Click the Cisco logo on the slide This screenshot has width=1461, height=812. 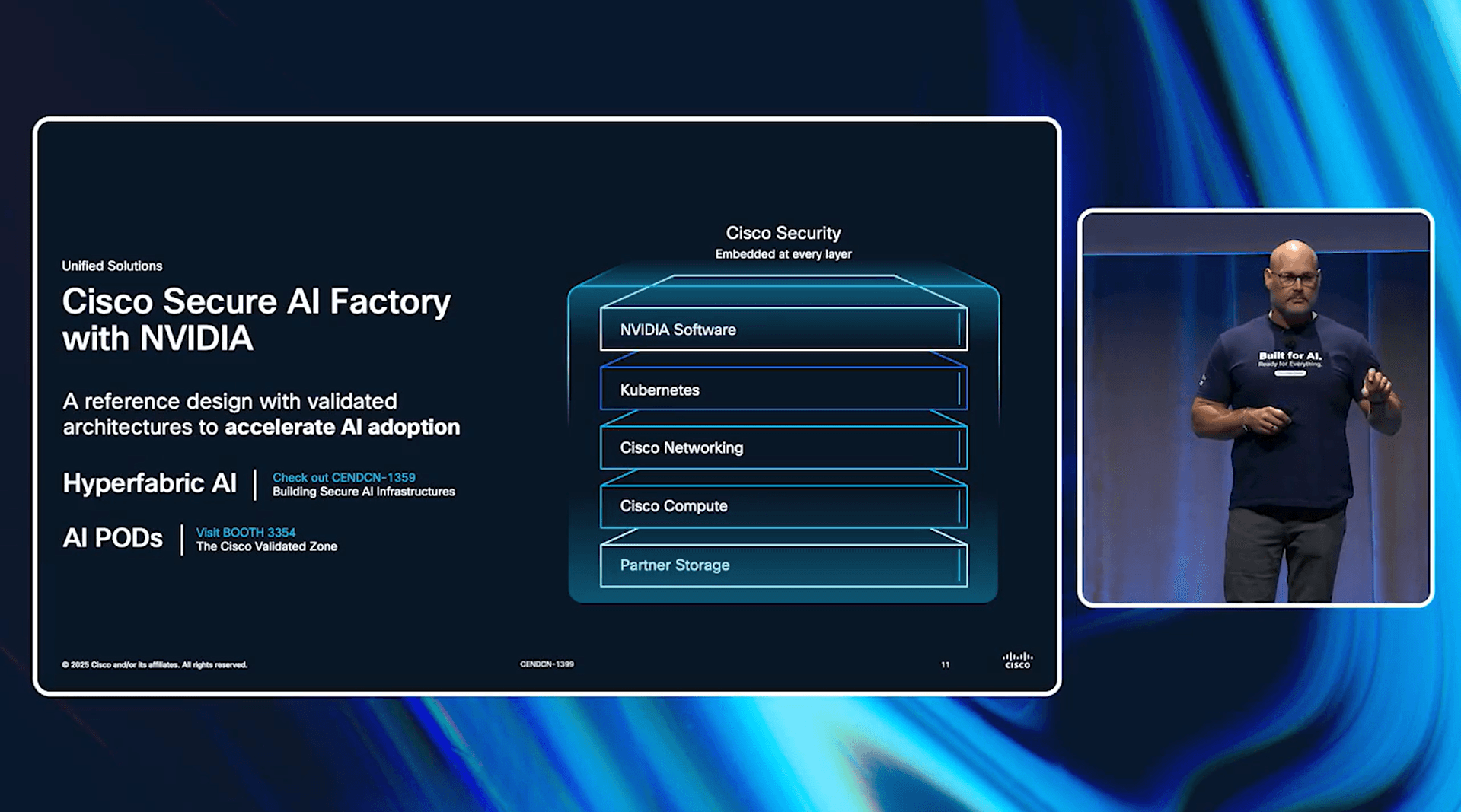pyautogui.click(x=1017, y=660)
